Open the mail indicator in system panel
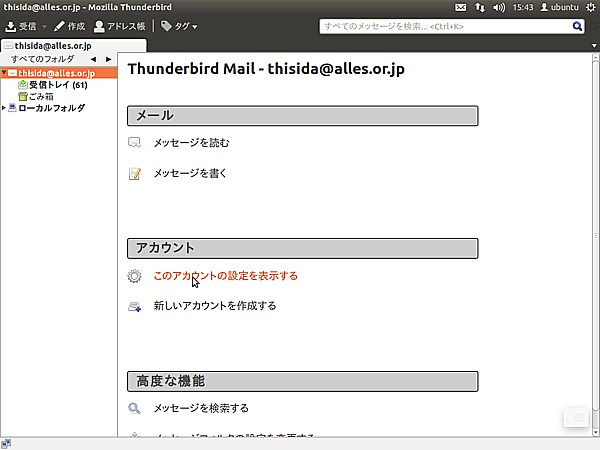 460,7
